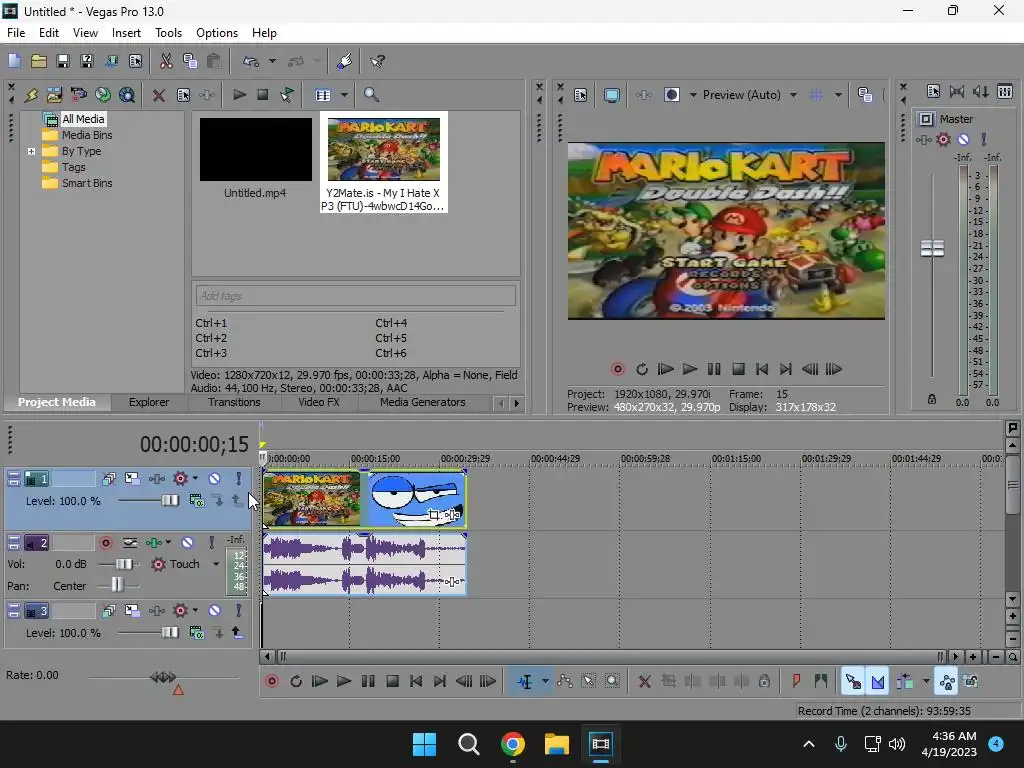Play from start in preview transport
Screen dimensions: 1024x768
point(665,370)
